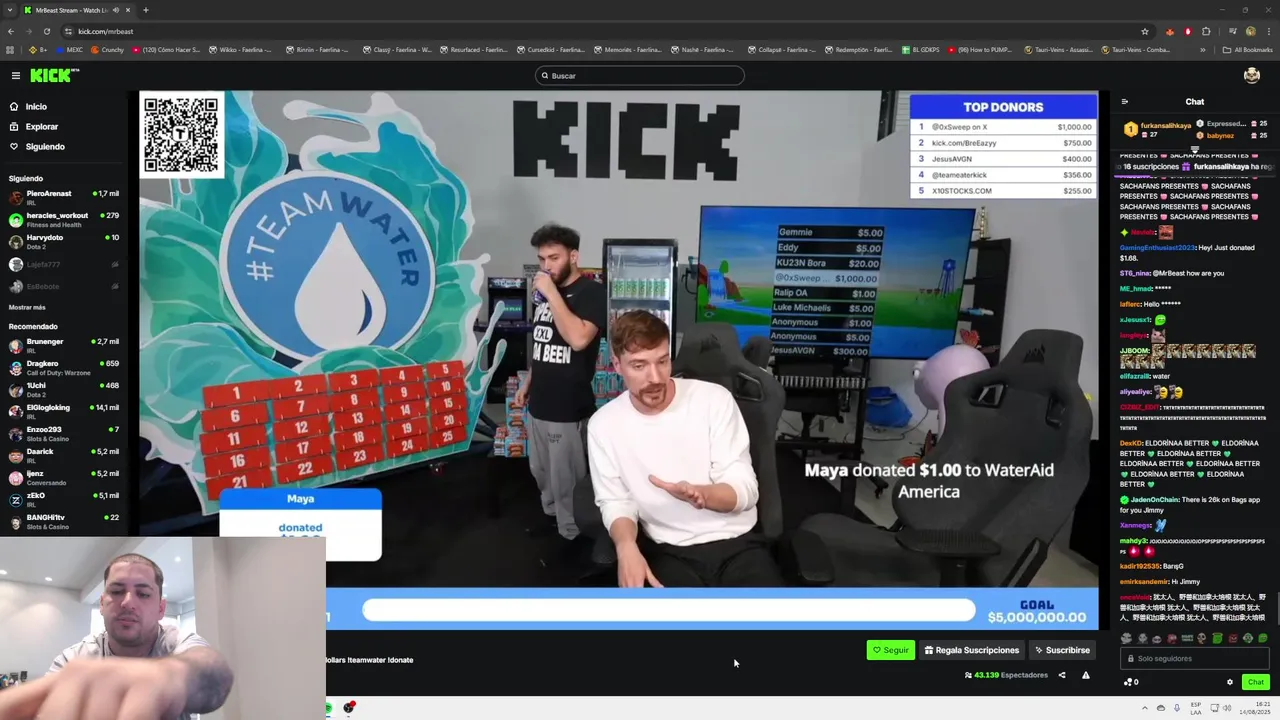Click the green Chat send button
Screen dimensions: 1280x720
1256,682
